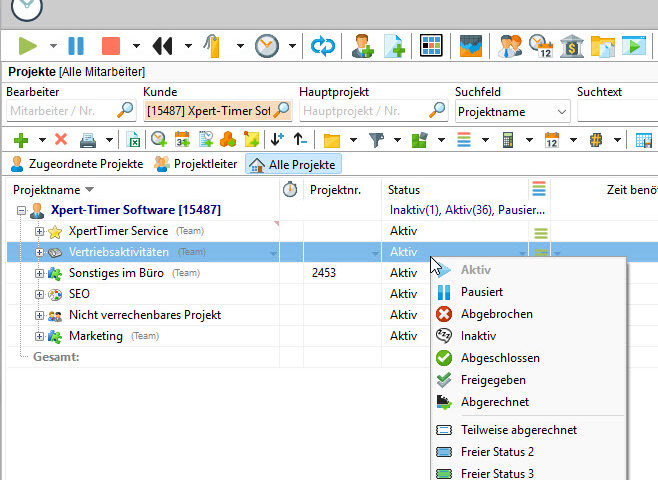Open dropdown arrow next to clock icon

tap(292, 46)
